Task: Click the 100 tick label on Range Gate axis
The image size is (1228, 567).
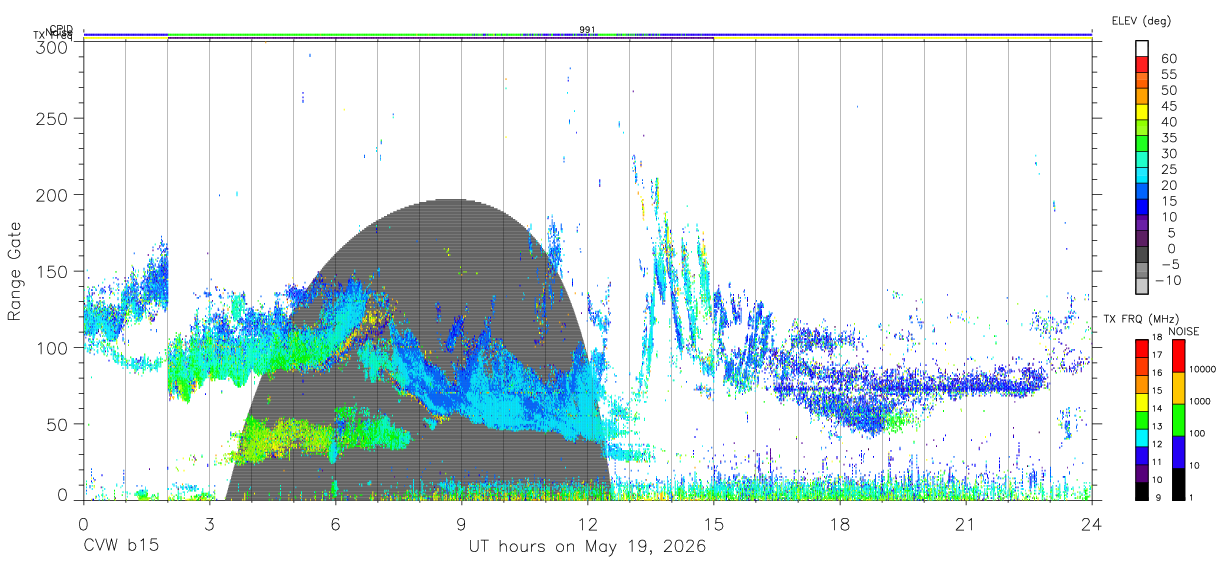Action: 53,347
